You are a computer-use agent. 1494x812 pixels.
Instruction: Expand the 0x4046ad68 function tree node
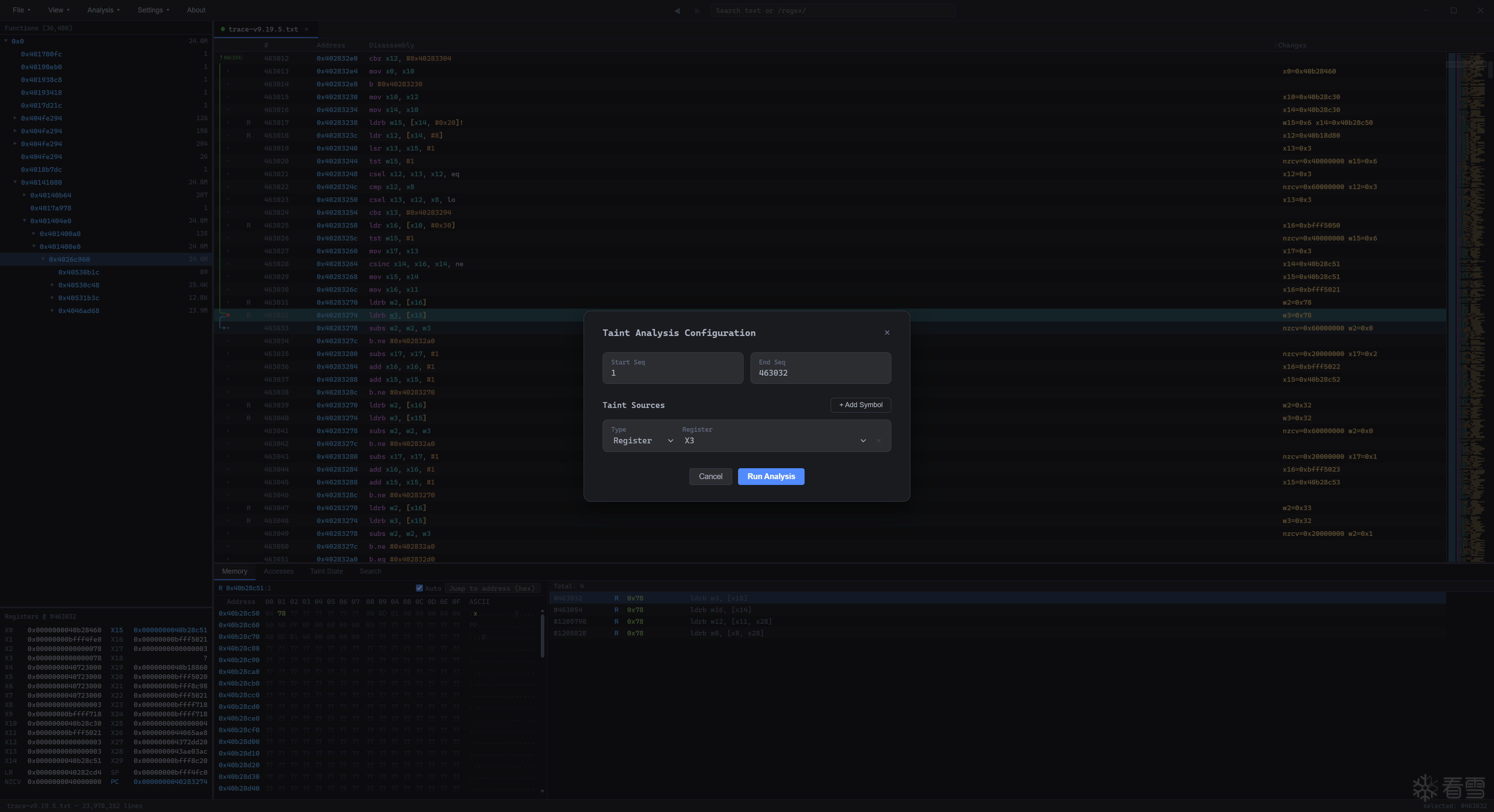[53, 311]
